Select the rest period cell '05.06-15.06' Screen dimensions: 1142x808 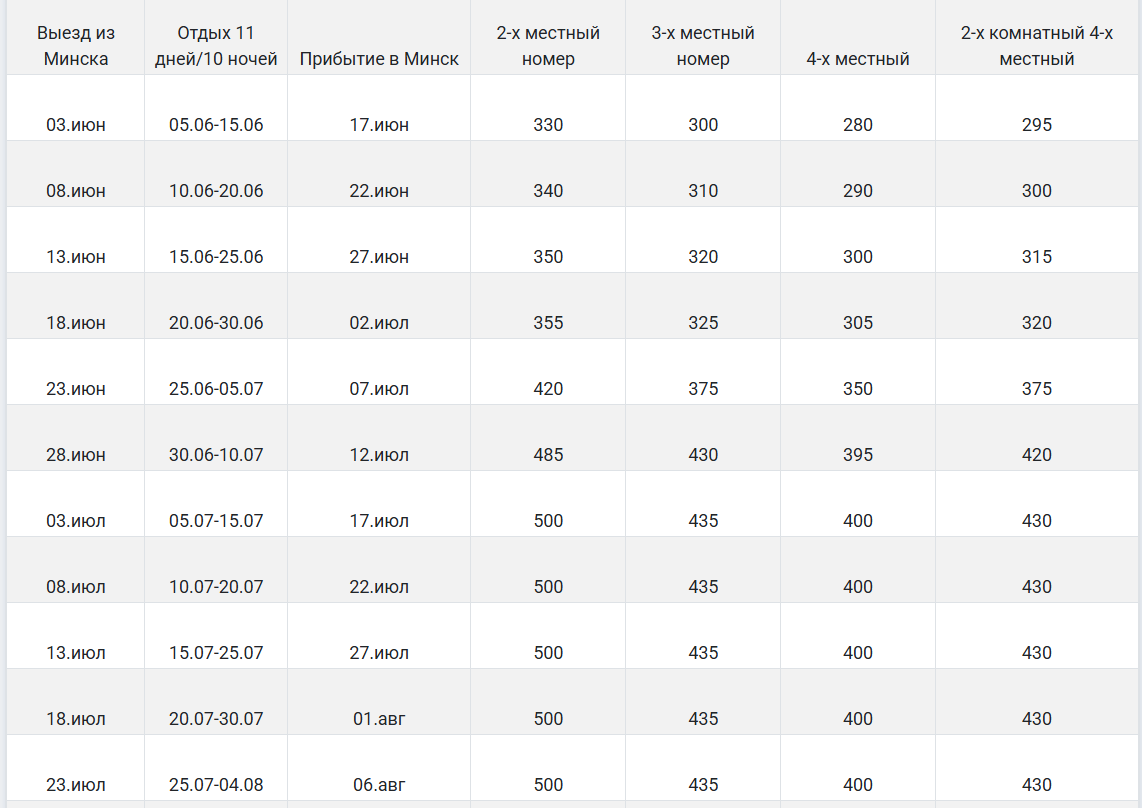click(x=216, y=125)
